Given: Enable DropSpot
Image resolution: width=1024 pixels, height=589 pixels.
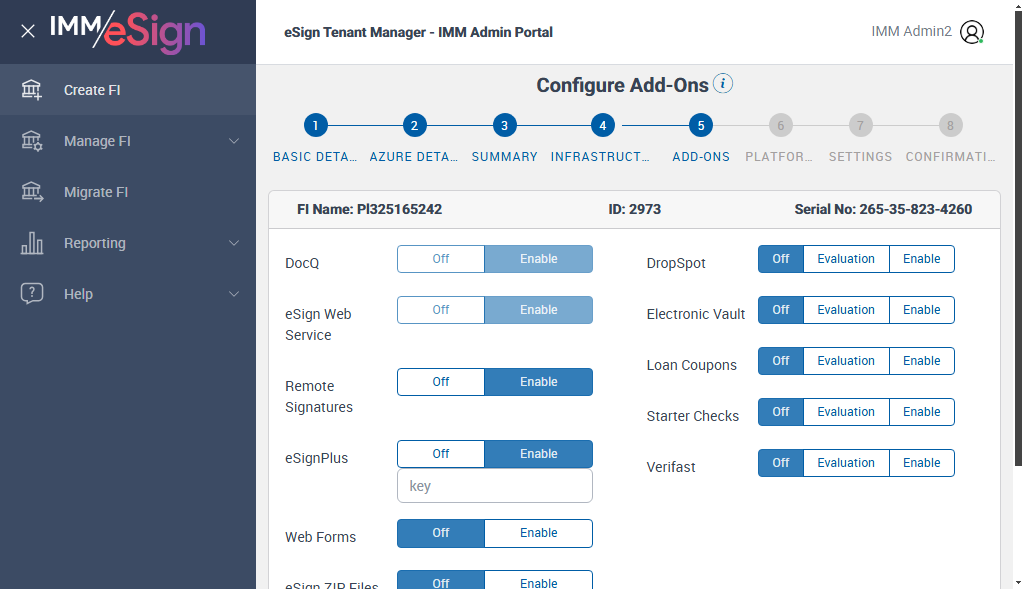Looking at the screenshot, I should tap(921, 259).
